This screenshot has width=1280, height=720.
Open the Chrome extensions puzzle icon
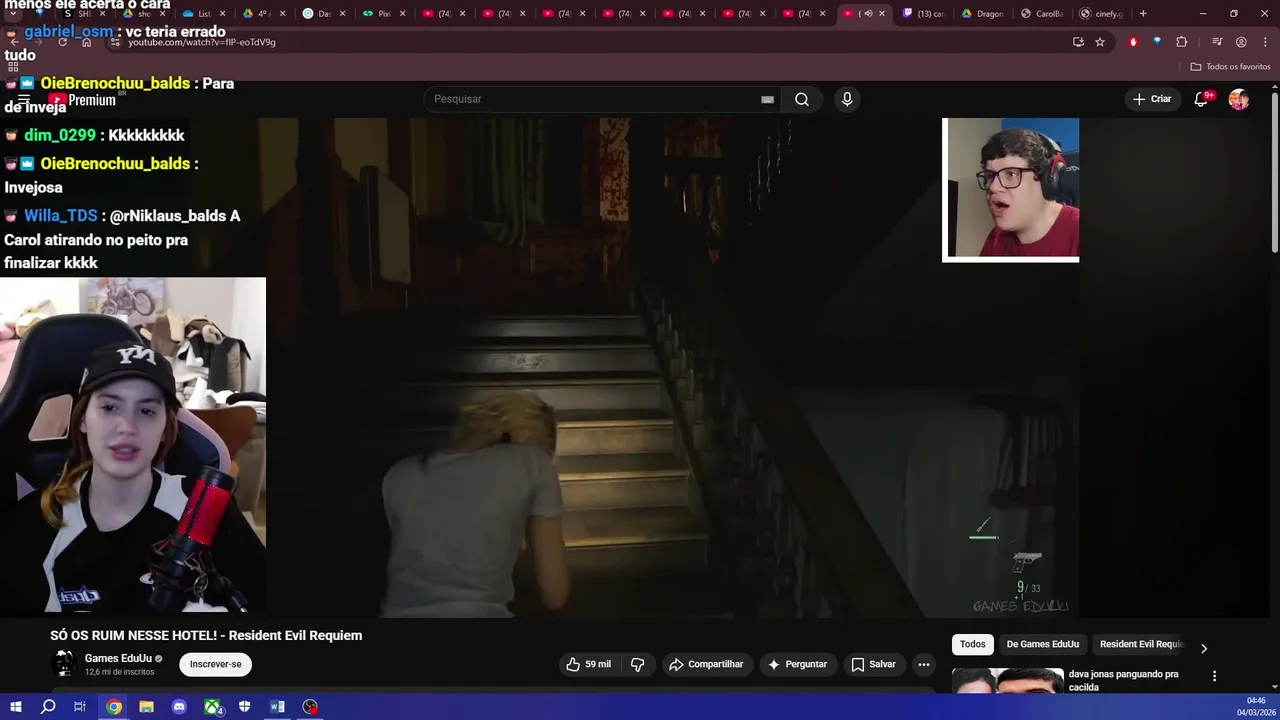1182,42
